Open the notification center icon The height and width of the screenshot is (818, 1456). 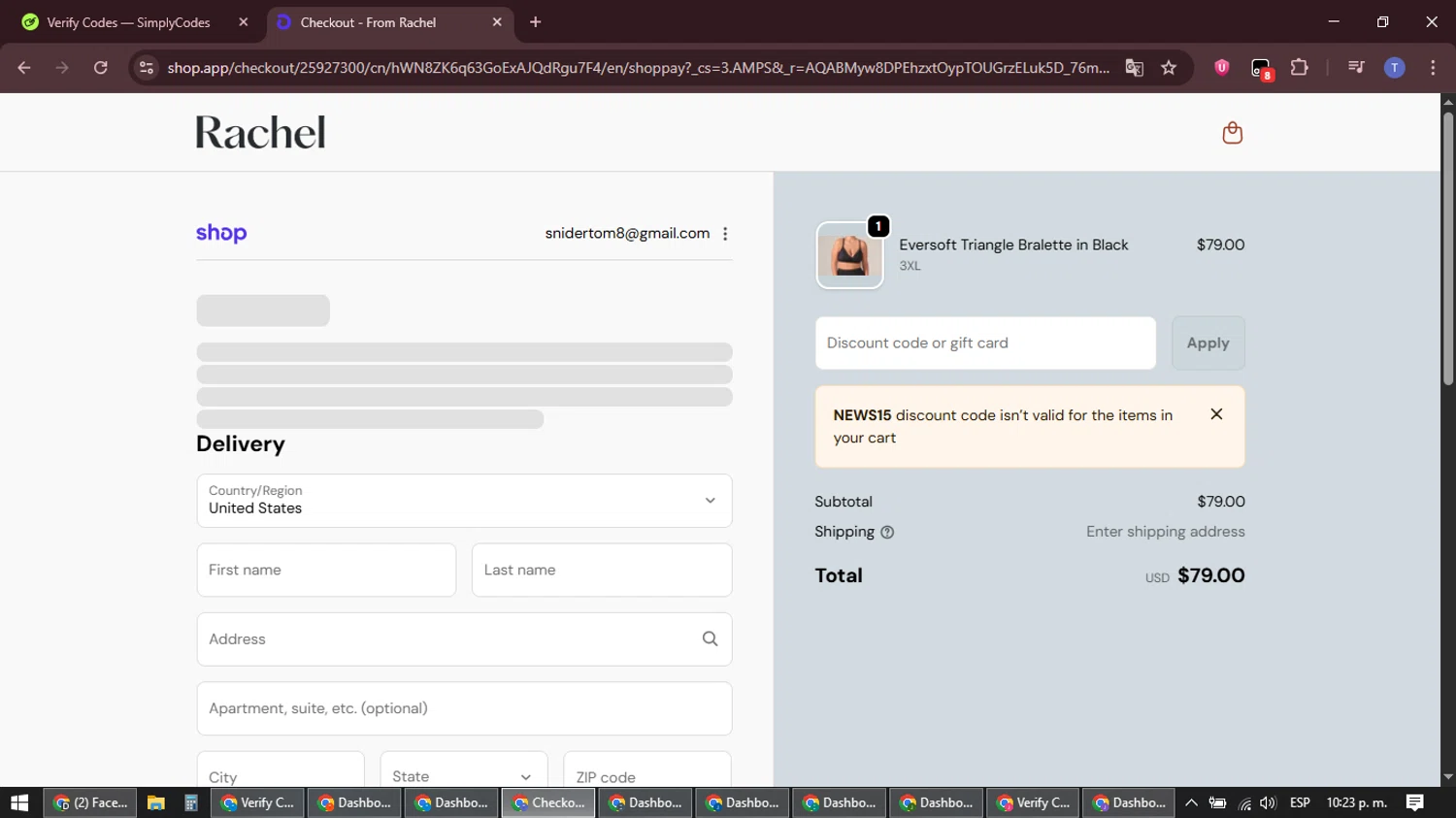pyautogui.click(x=1415, y=802)
